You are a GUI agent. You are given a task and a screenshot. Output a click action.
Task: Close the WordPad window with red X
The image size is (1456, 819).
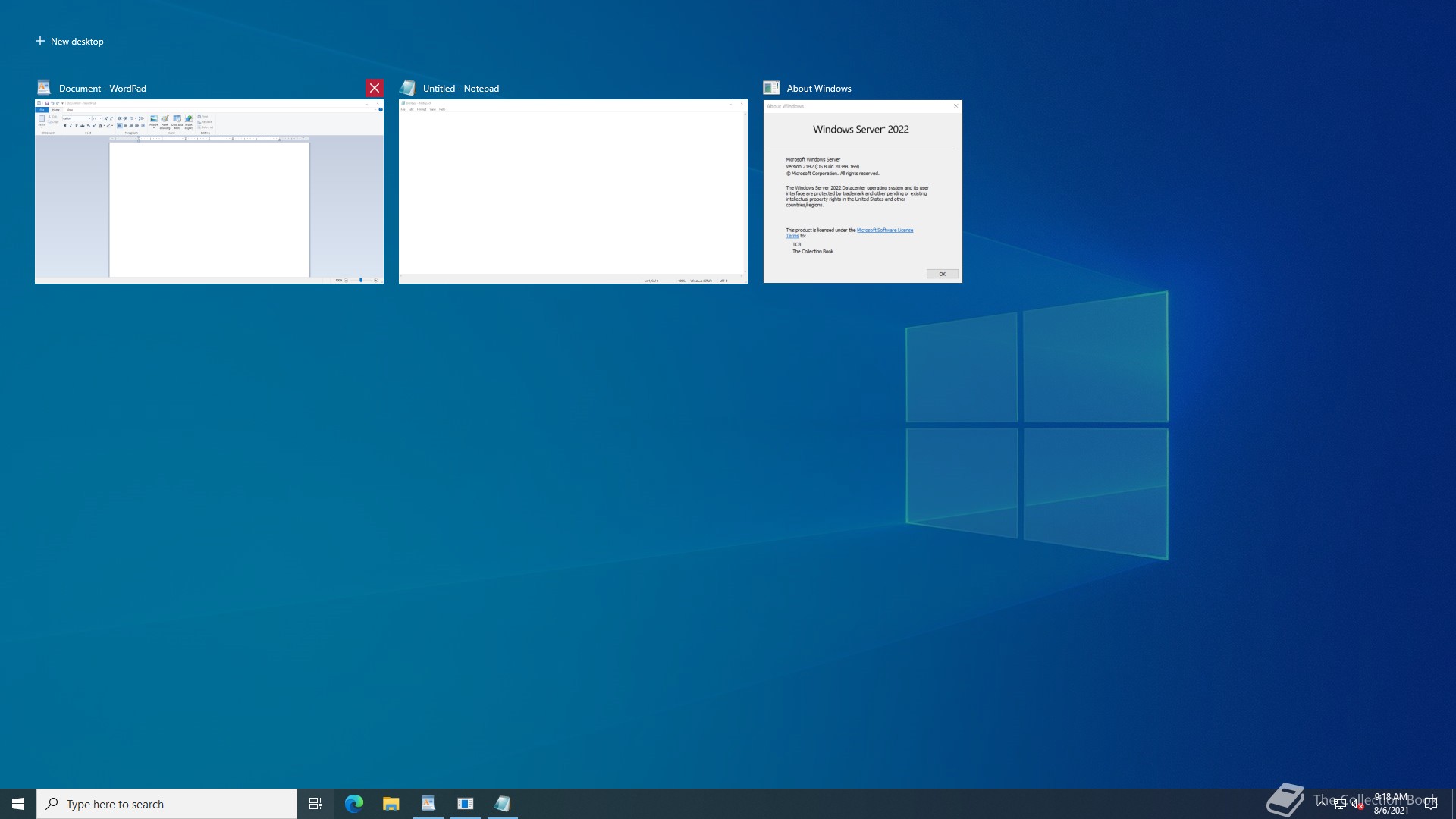point(375,88)
